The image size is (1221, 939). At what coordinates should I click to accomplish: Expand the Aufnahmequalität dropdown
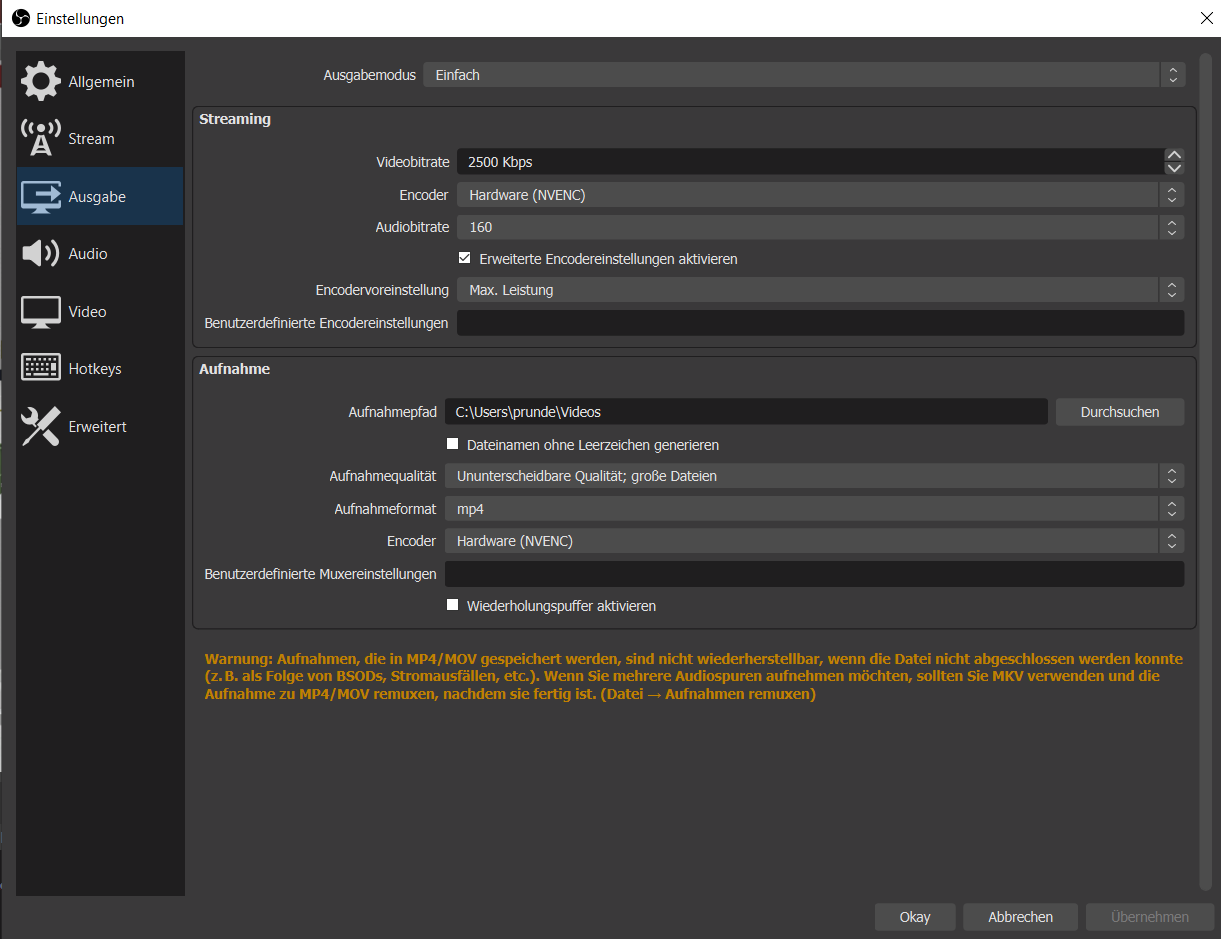[814, 476]
